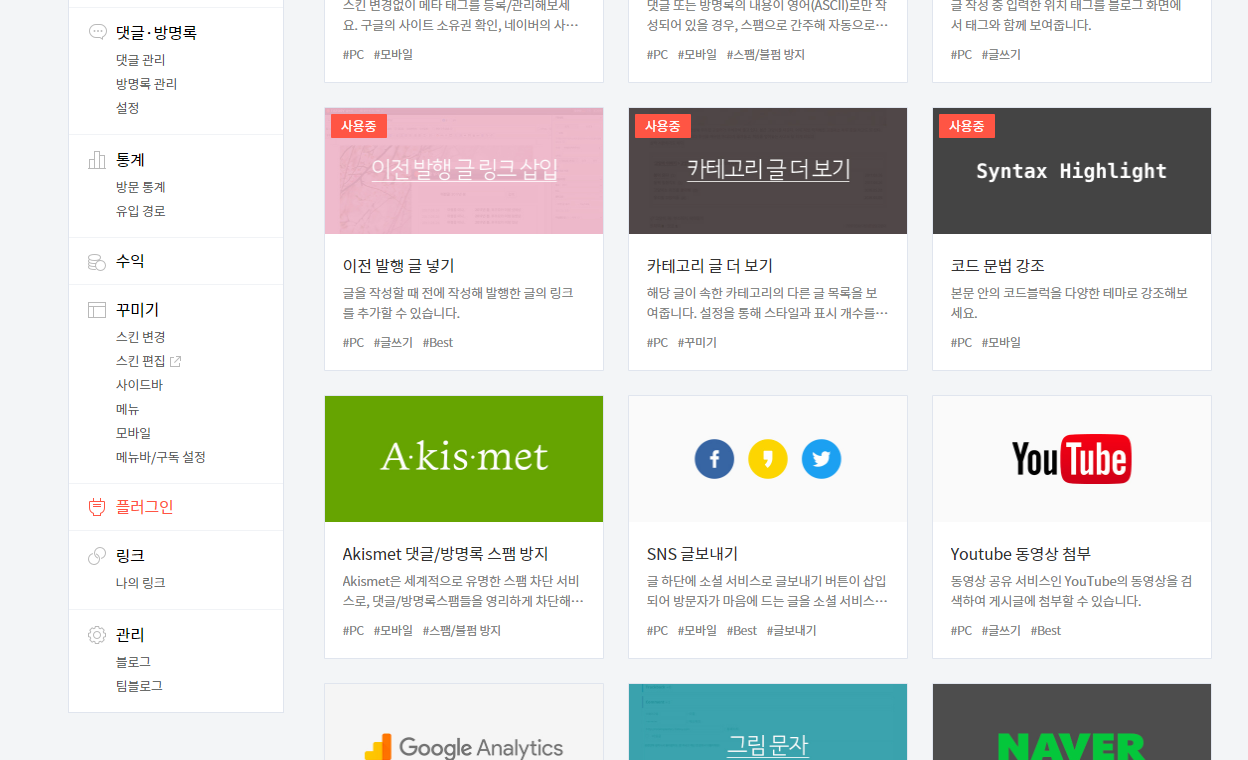Click the 코드 문법 강조 description text
Screen dimensions: 1248x760
tap(1070, 303)
